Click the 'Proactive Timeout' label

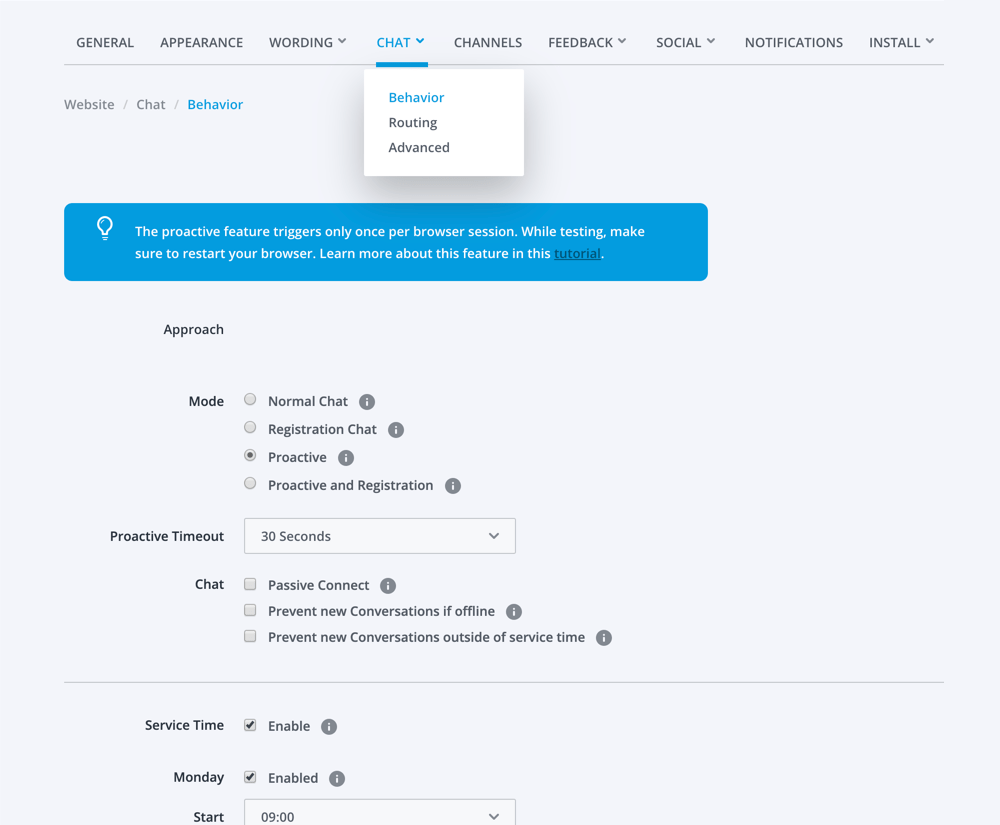coord(167,536)
